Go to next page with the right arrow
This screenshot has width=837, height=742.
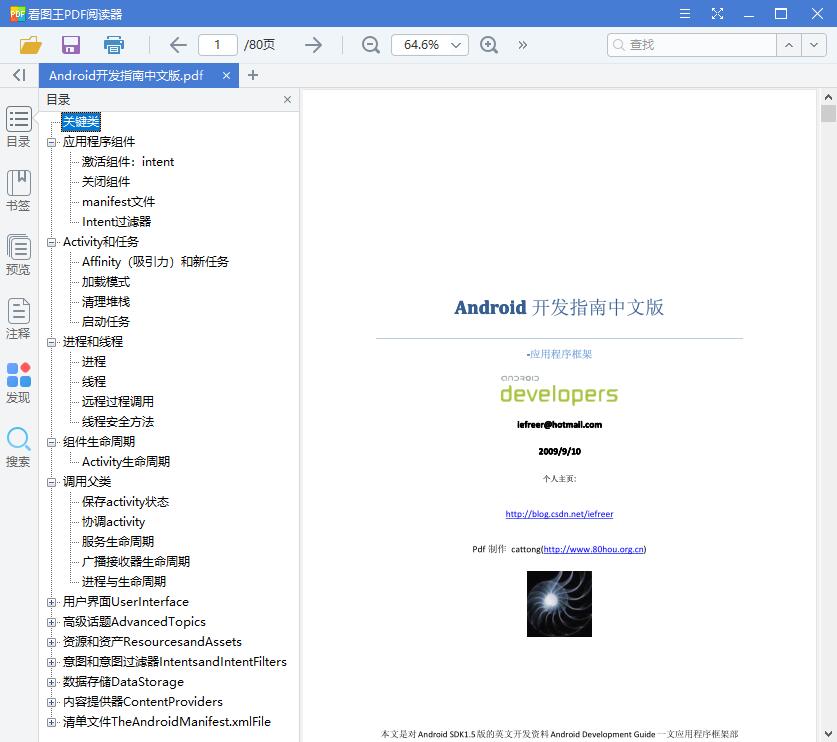(x=311, y=44)
